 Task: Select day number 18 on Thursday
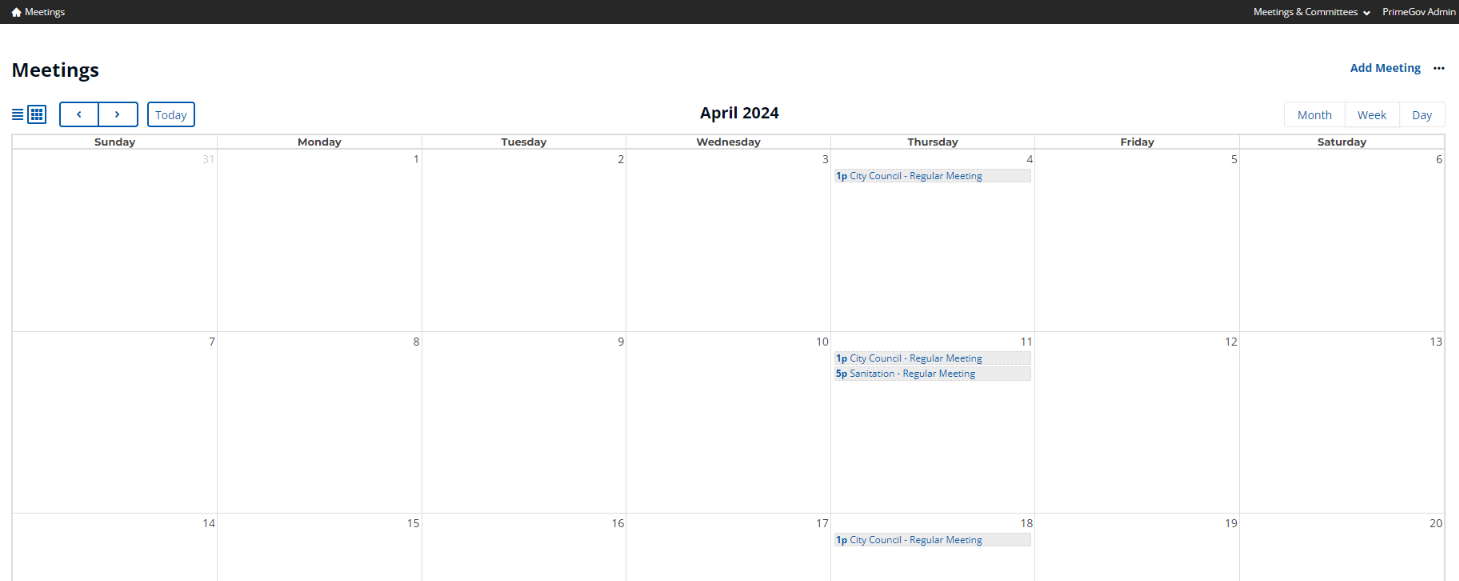(1026, 523)
